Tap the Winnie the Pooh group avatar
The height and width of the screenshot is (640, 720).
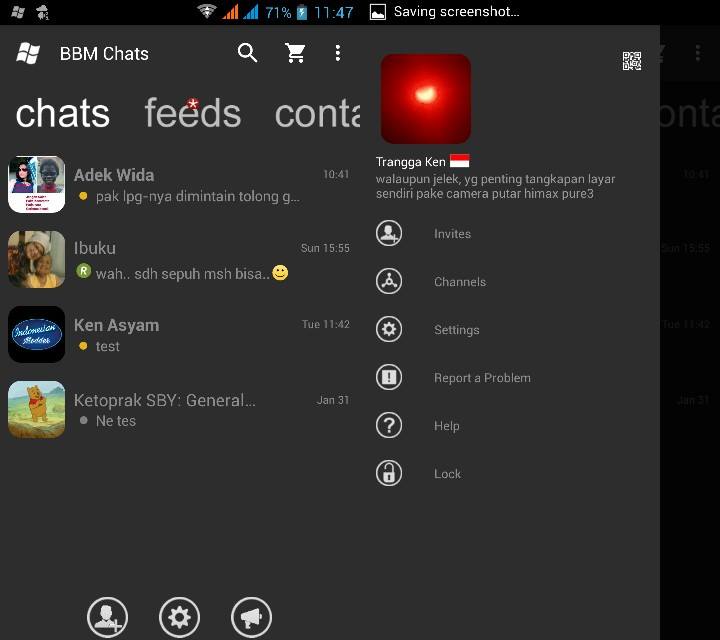click(36, 409)
